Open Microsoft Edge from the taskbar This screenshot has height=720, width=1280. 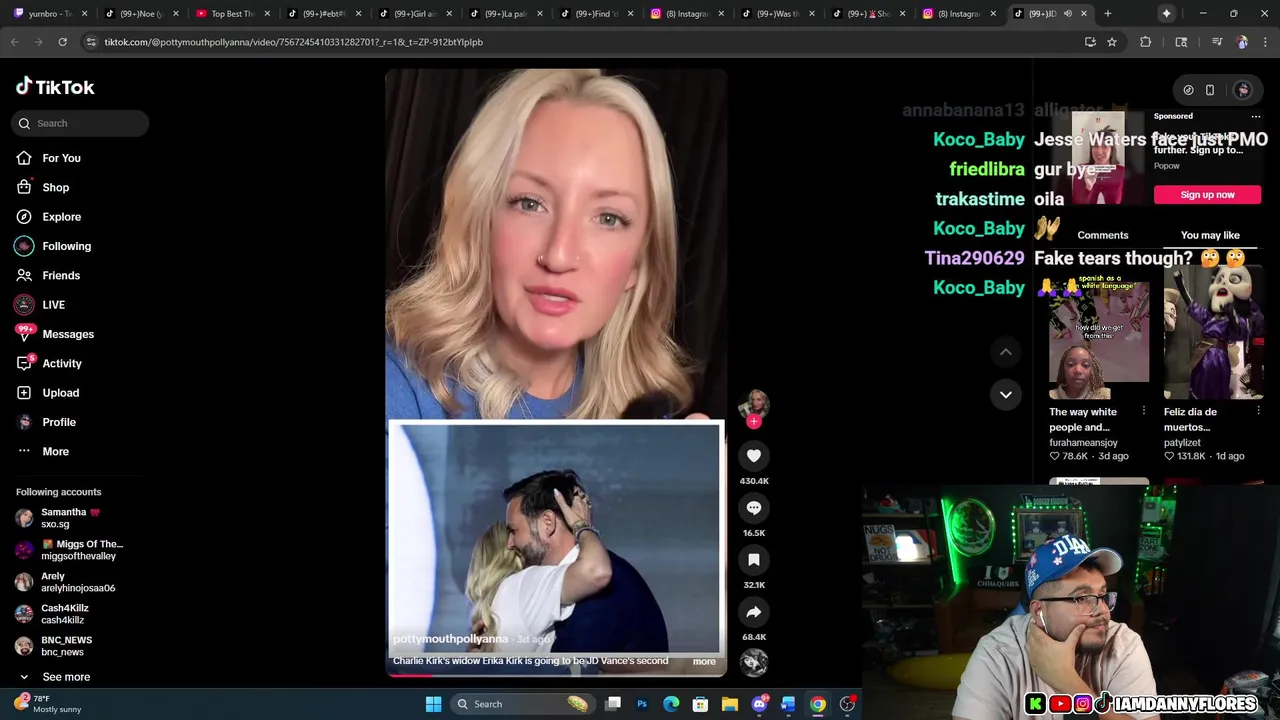pyautogui.click(x=671, y=704)
